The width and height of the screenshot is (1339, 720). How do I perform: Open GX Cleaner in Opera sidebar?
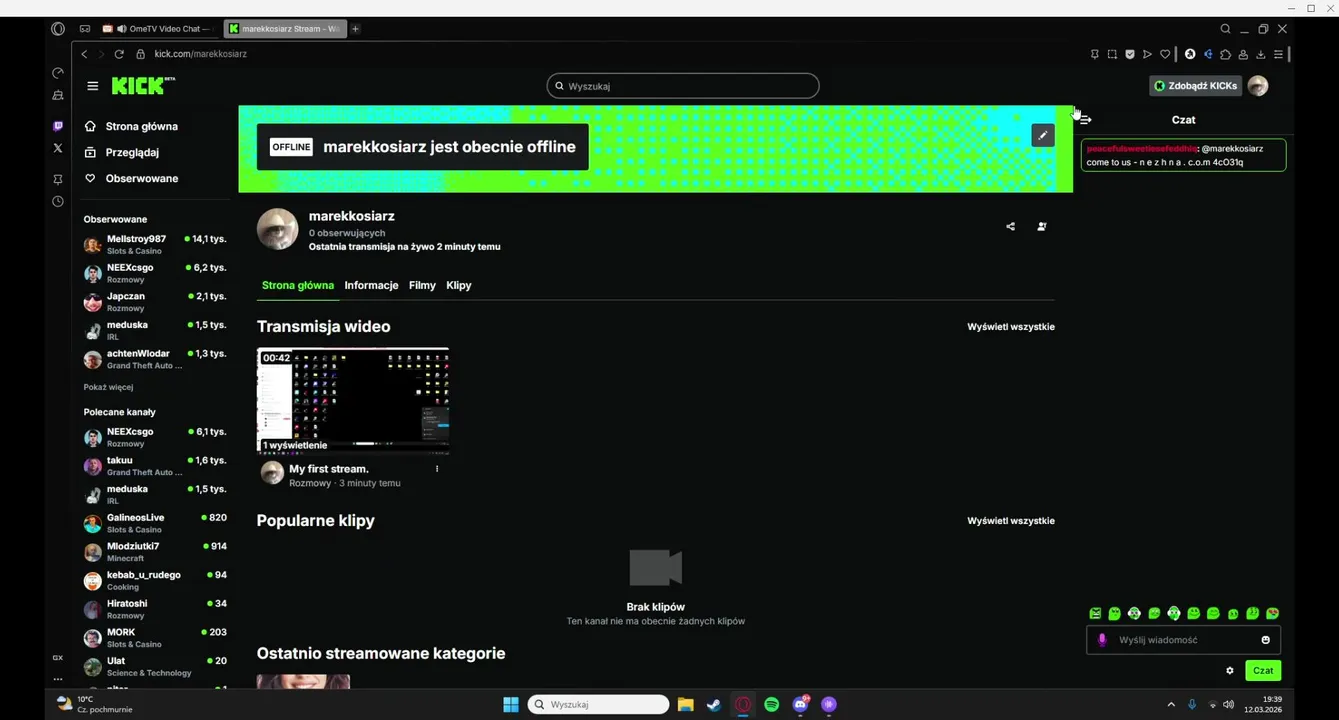58,96
